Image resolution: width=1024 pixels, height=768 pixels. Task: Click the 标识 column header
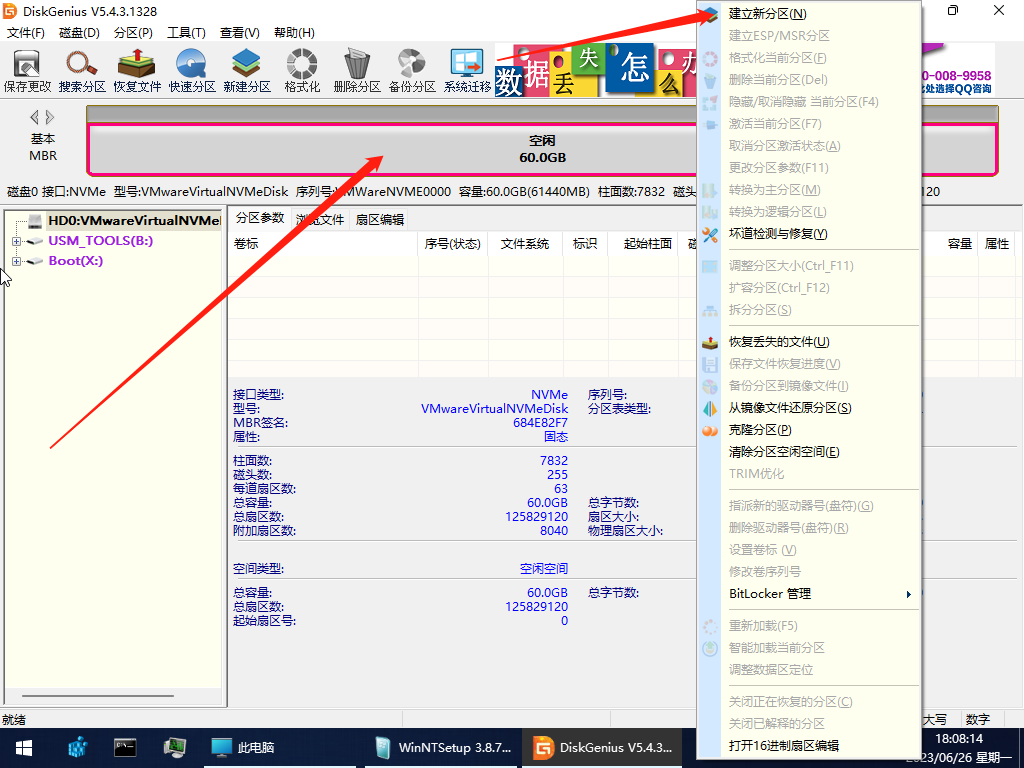[x=584, y=244]
